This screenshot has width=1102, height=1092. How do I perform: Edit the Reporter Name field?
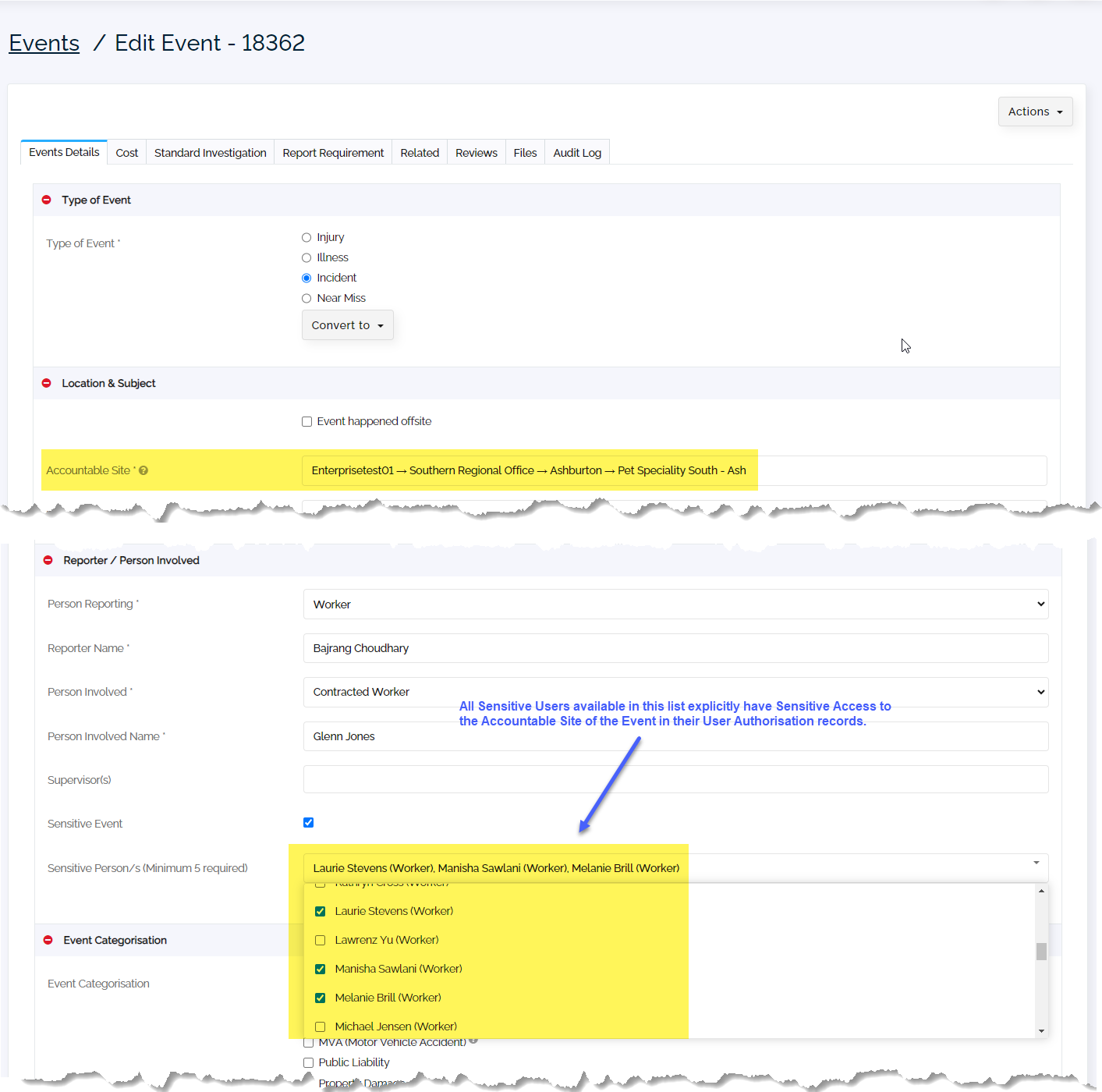[676, 648]
